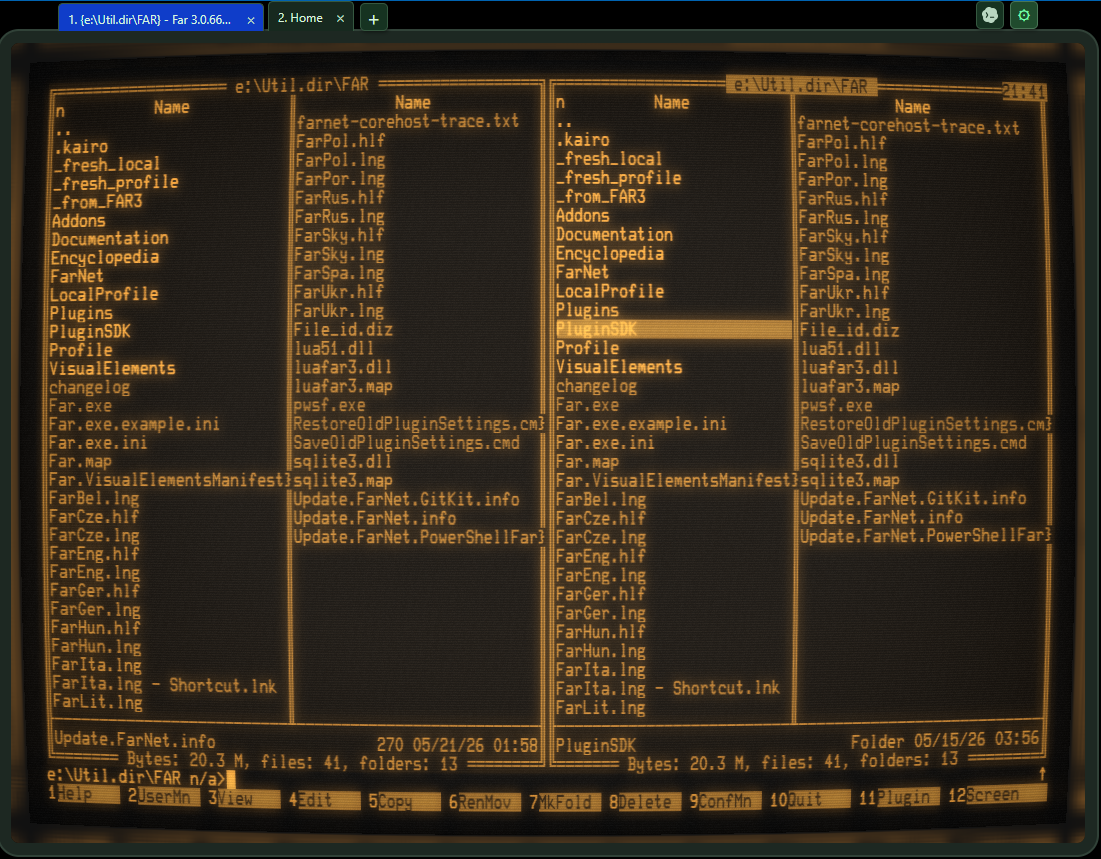Select Far.exe in left panel

pos(80,406)
